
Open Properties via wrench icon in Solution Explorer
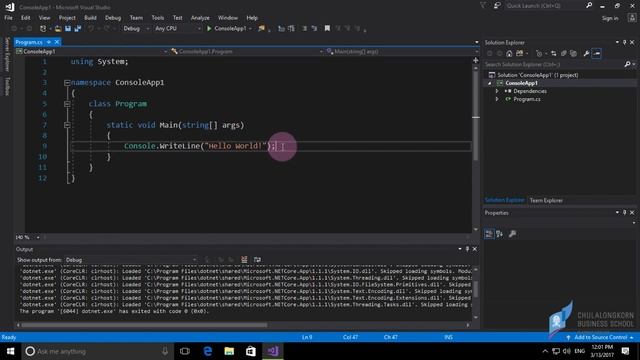pos(587,53)
